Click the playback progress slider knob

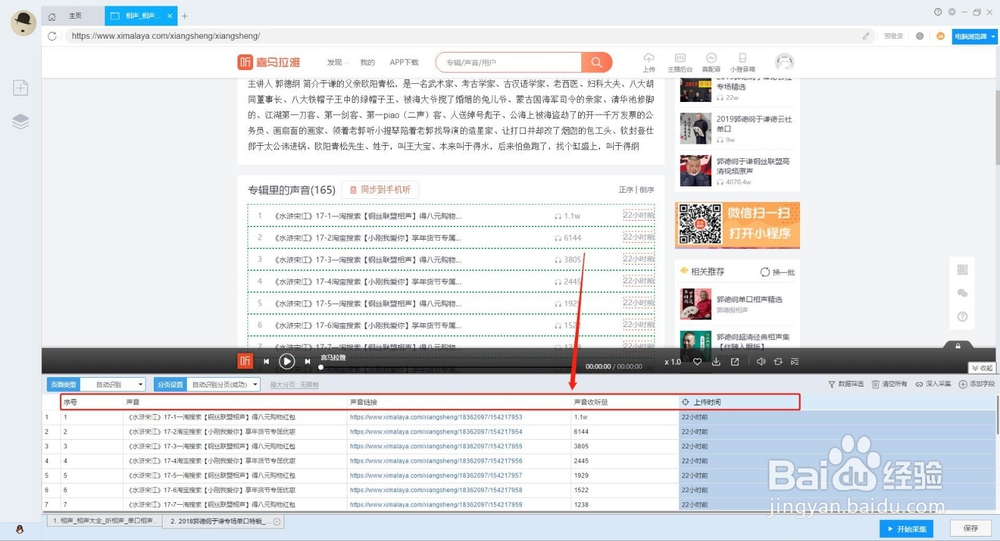321,367
